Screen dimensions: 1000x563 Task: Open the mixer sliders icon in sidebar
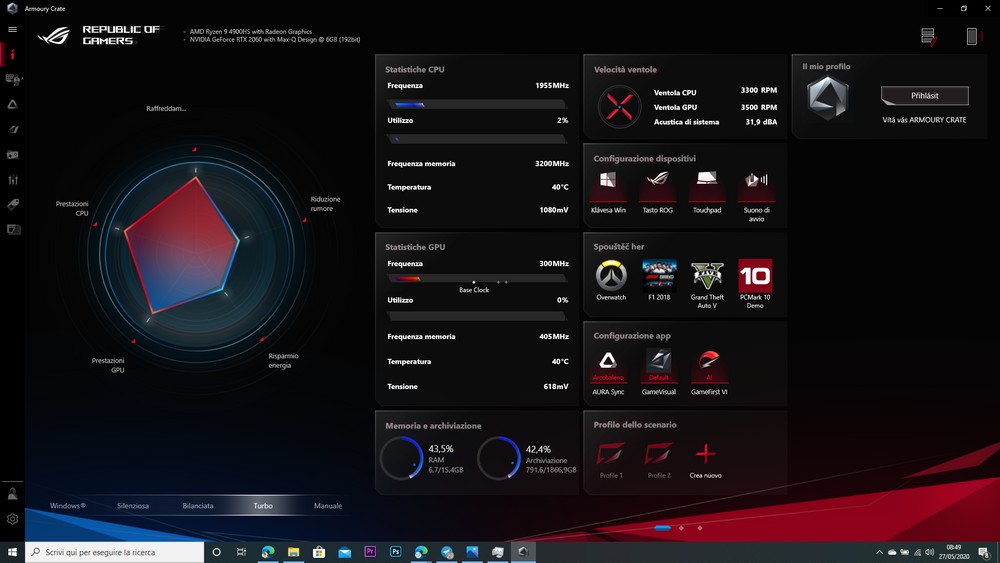[13, 180]
